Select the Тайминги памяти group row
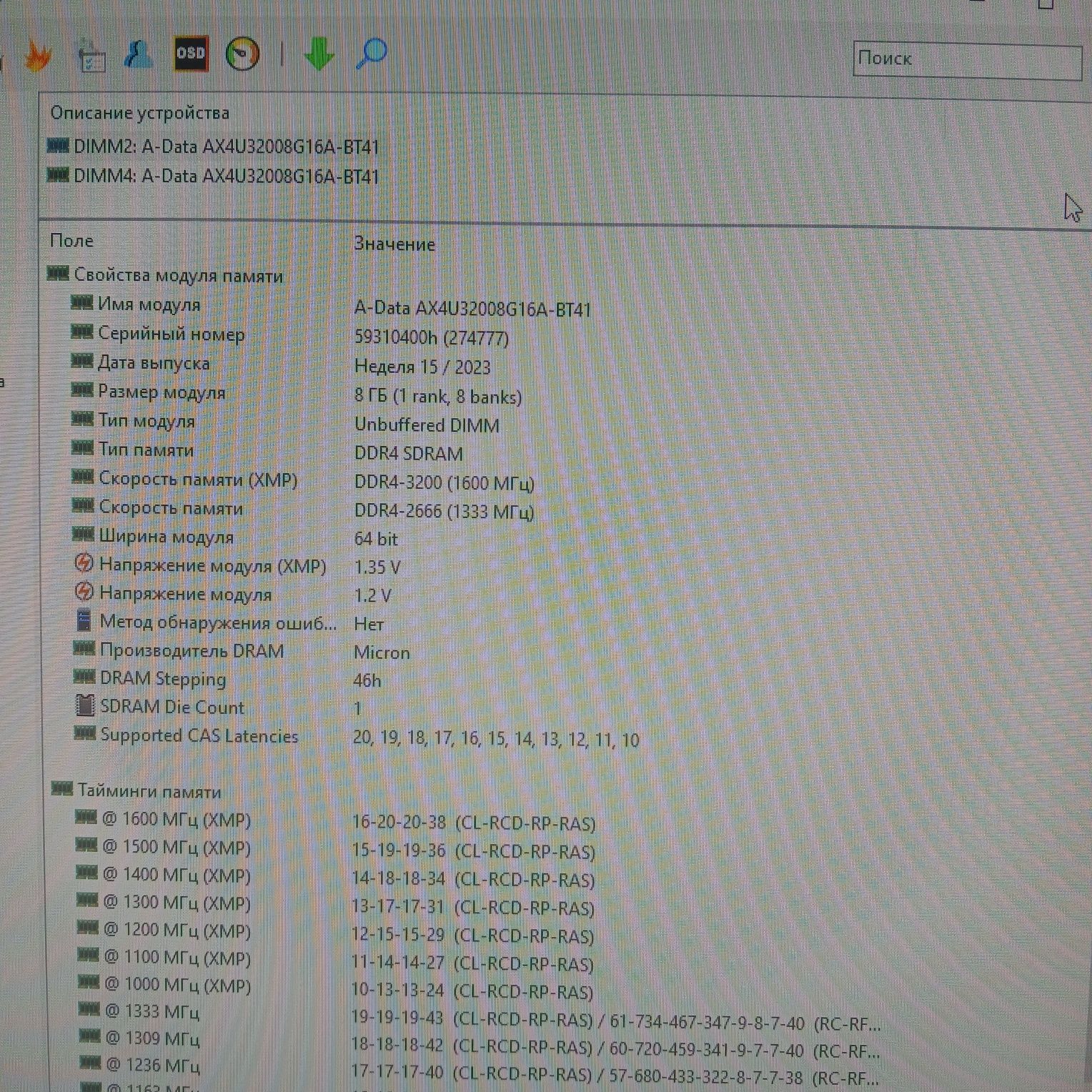Screen dimensions: 1092x1092 tap(136, 790)
